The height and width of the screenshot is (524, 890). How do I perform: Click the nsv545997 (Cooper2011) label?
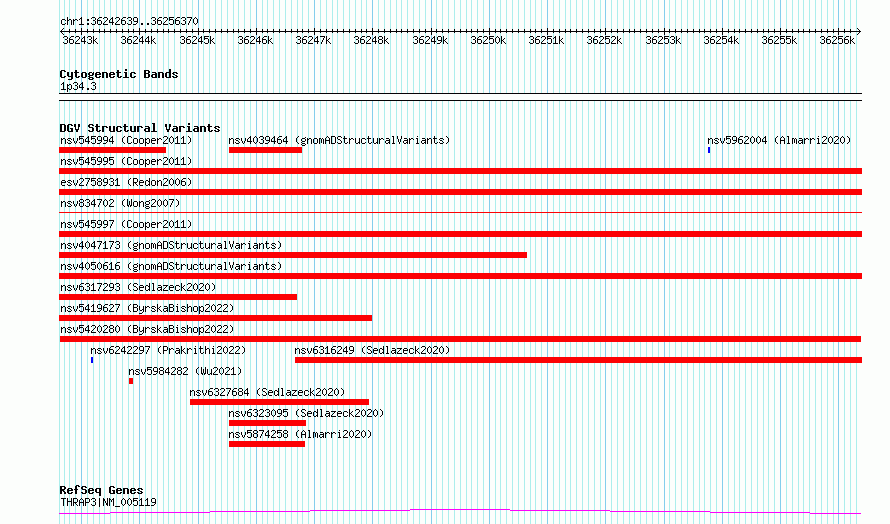(126, 224)
